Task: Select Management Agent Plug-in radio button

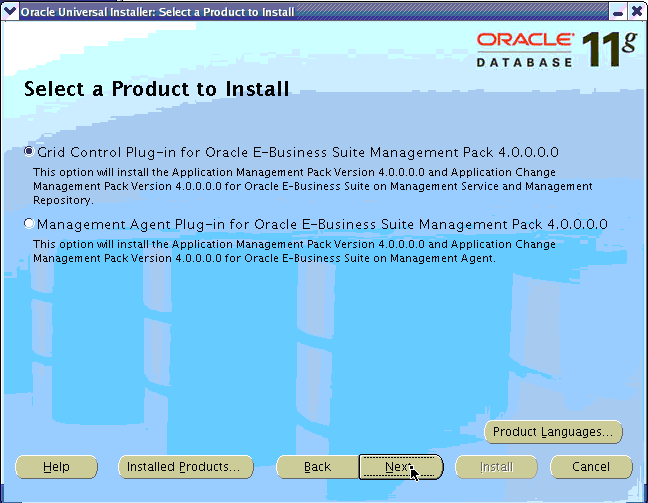Action: coord(29,224)
